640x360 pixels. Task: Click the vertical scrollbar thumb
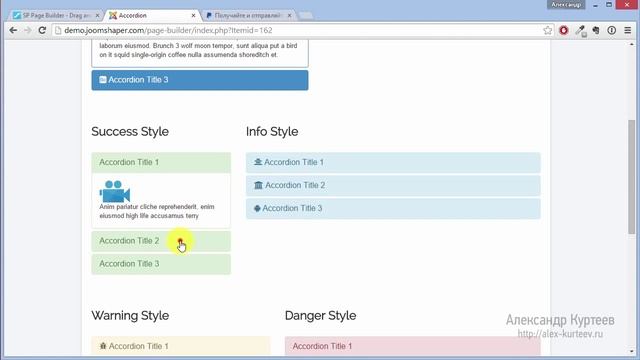(631, 177)
